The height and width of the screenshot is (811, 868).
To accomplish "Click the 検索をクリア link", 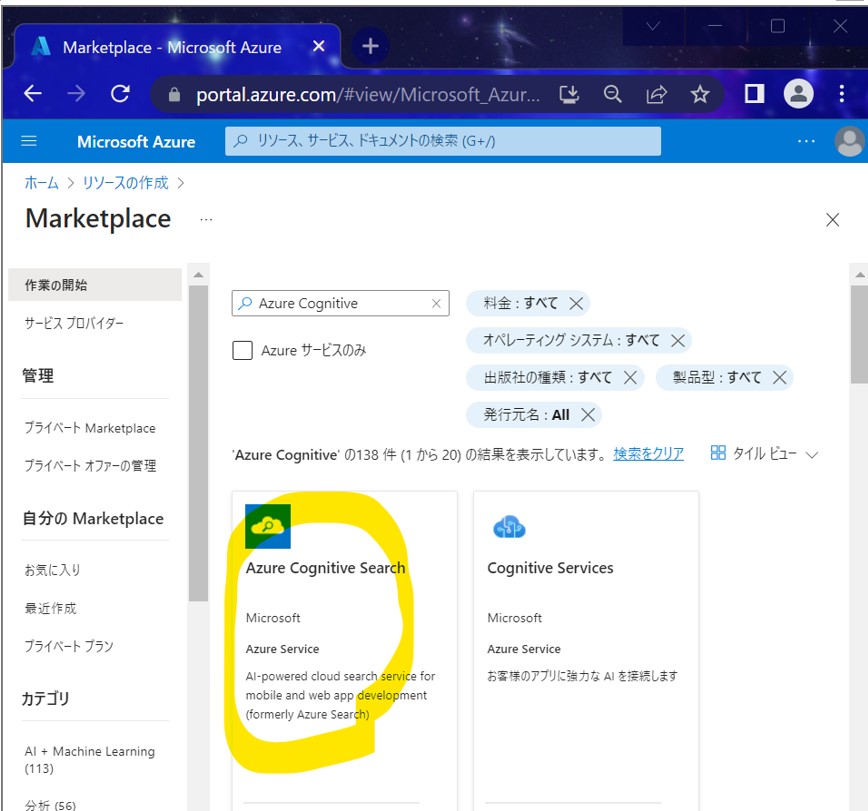I will pyautogui.click(x=648, y=454).
